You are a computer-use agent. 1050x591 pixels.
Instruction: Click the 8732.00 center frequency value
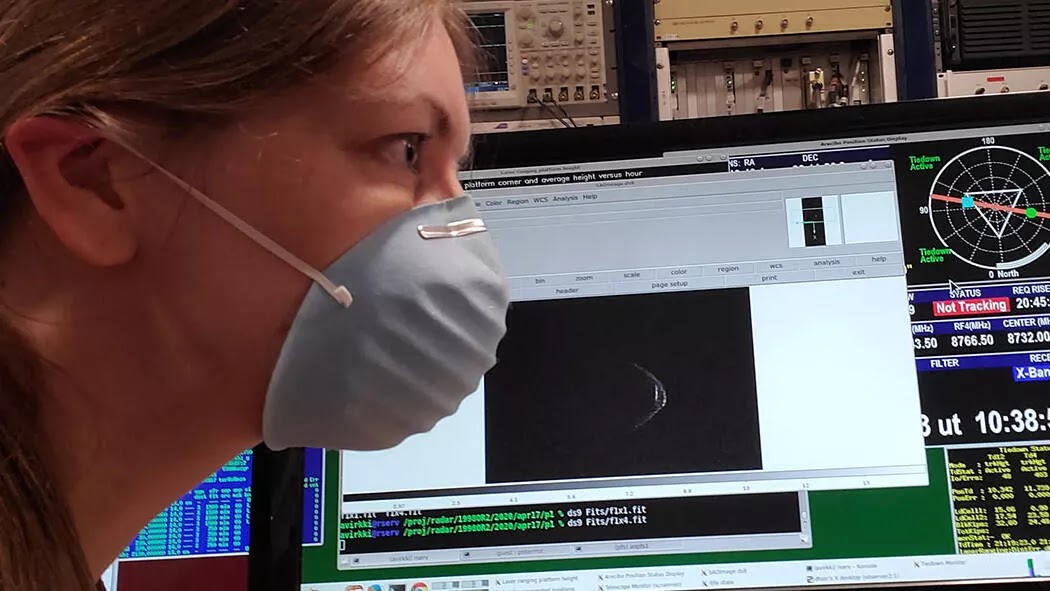pyautogui.click(x=1027, y=339)
